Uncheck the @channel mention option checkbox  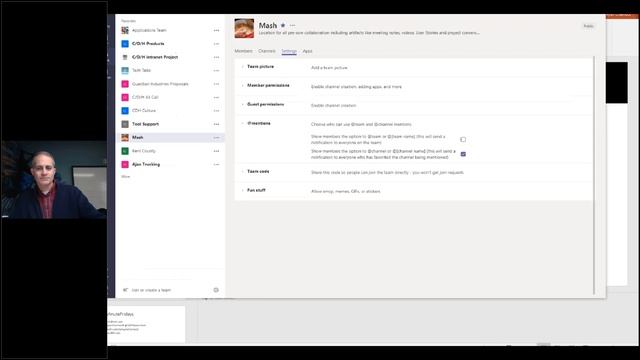coord(463,154)
